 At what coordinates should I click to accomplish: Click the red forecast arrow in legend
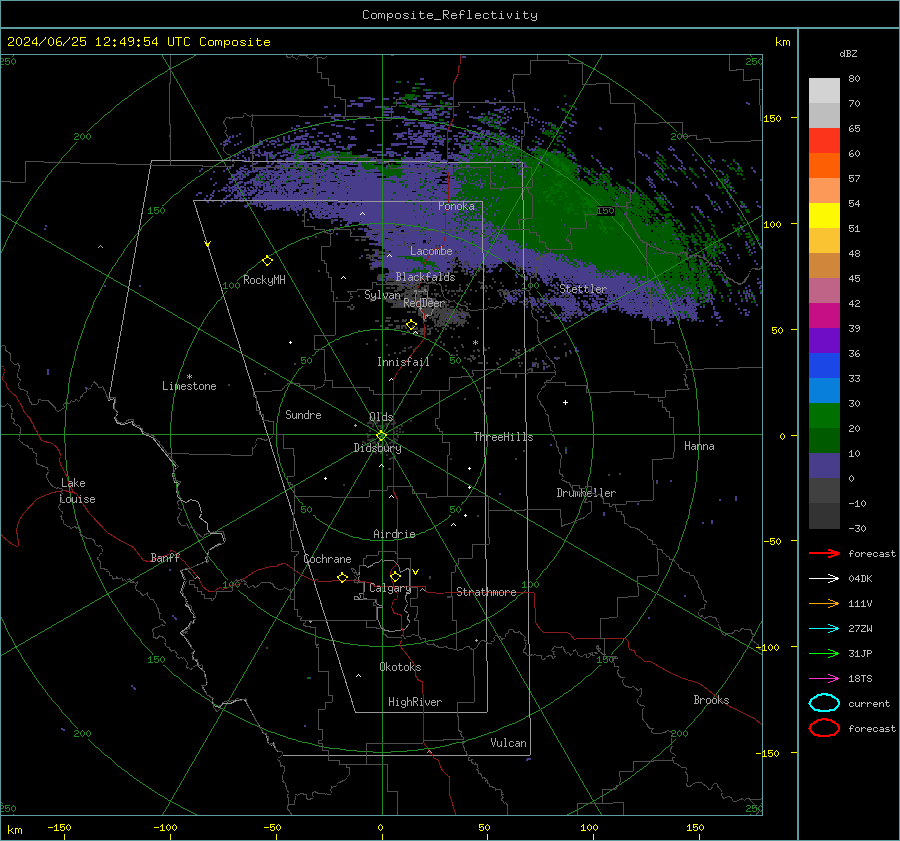click(x=824, y=553)
